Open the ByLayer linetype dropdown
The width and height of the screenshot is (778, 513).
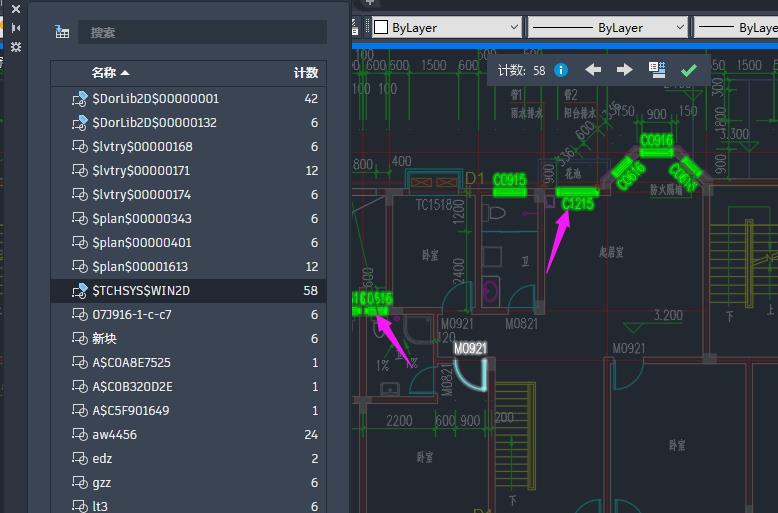point(608,27)
